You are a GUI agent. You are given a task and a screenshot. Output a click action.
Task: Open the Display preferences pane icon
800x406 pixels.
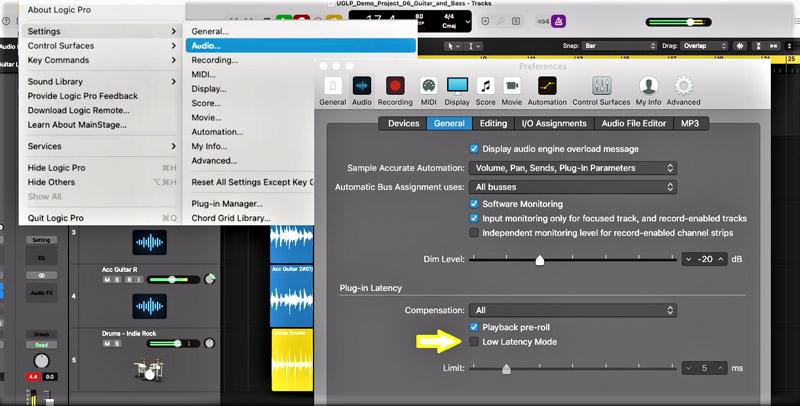pos(457,86)
